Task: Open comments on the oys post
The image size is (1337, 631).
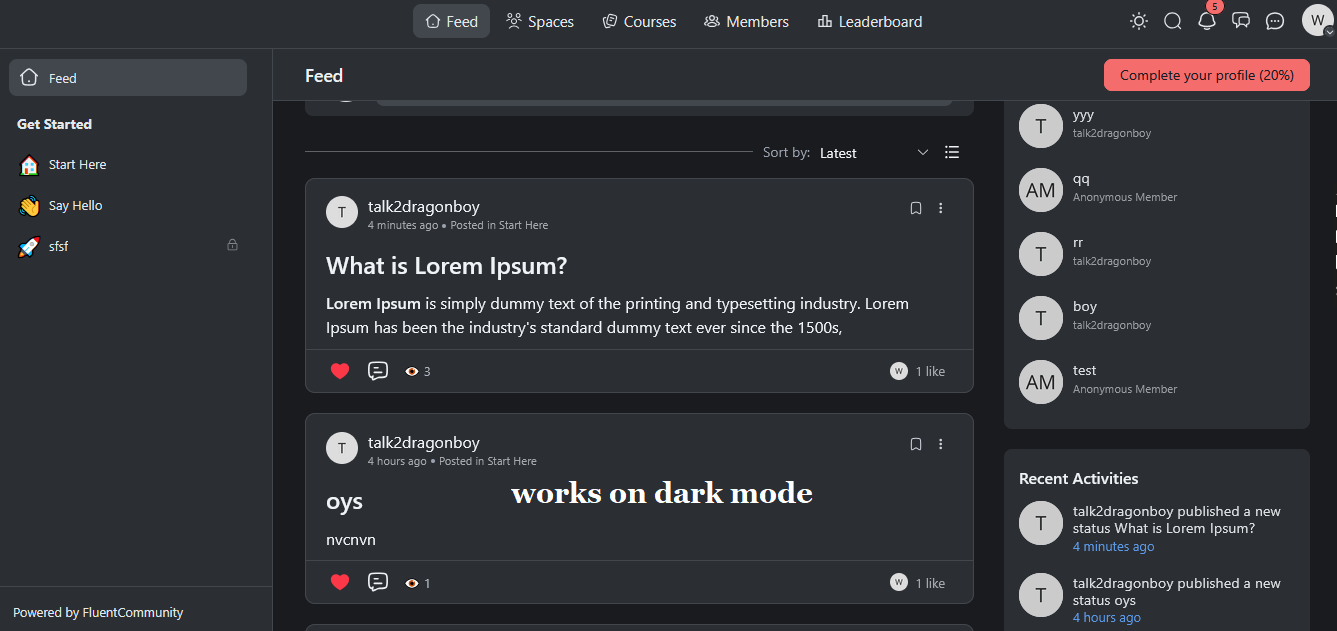Action: [378, 582]
